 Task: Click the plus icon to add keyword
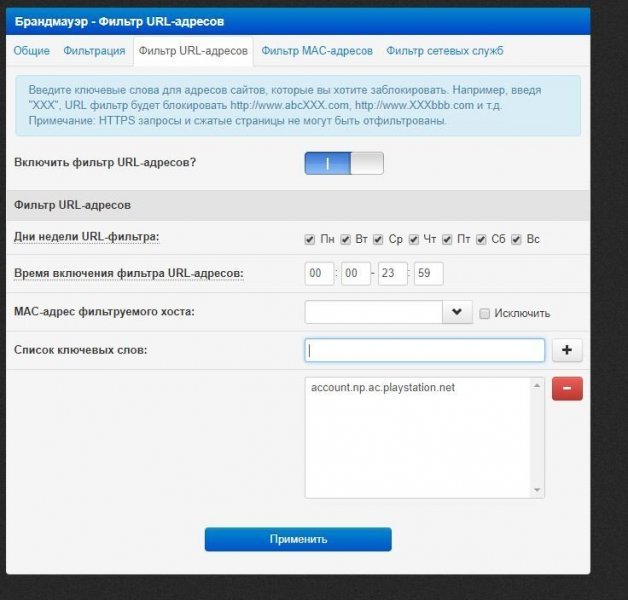(567, 351)
